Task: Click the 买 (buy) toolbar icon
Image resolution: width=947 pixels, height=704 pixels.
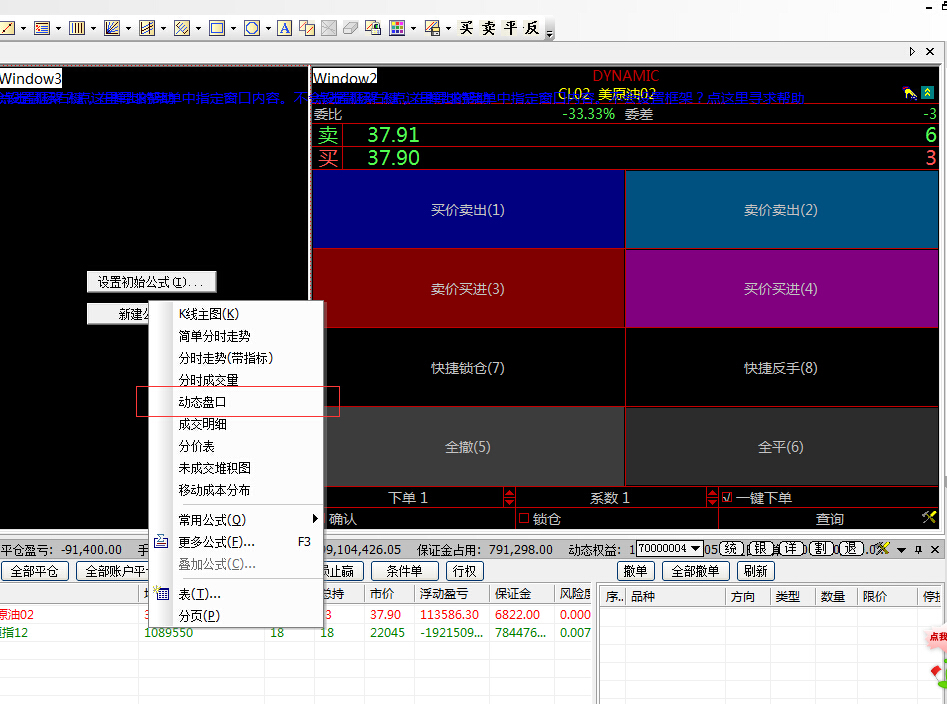Action: [467, 28]
